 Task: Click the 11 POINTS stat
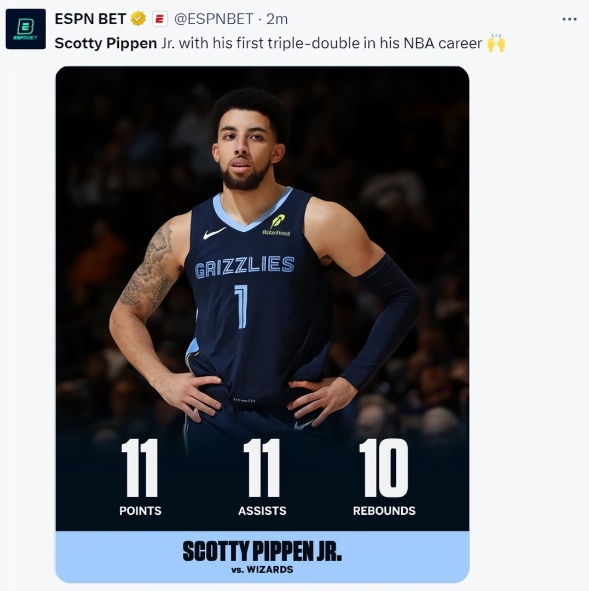coord(140,478)
